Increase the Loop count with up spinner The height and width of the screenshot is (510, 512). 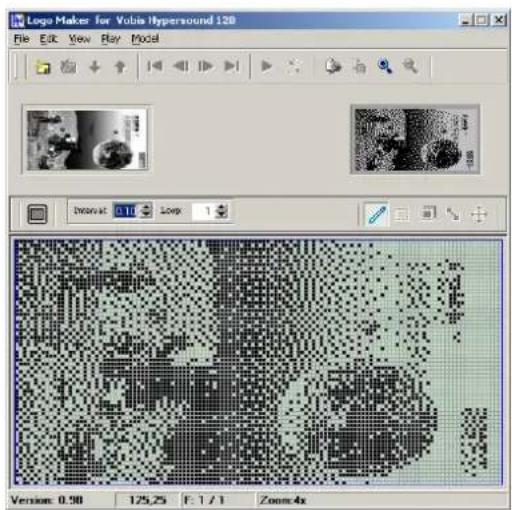tap(222, 207)
